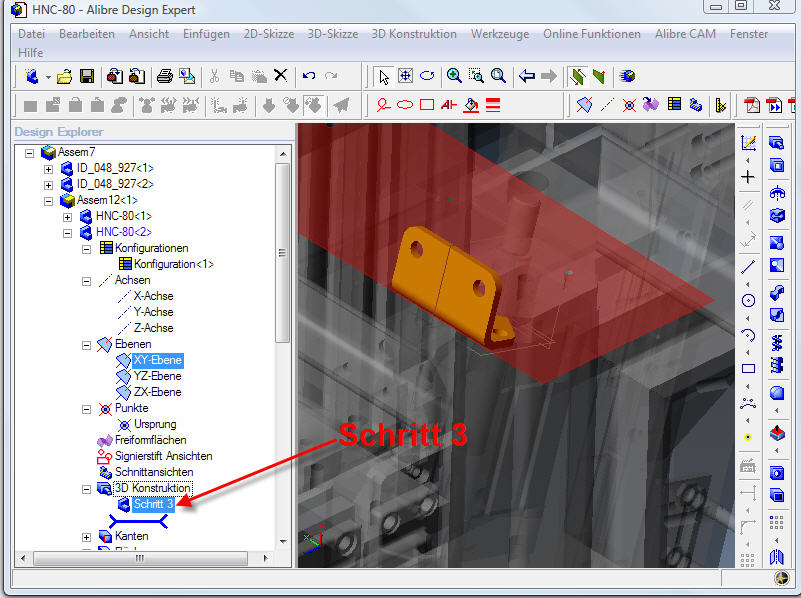The image size is (801, 598).
Task: Open the Datei menu
Action: (32, 34)
